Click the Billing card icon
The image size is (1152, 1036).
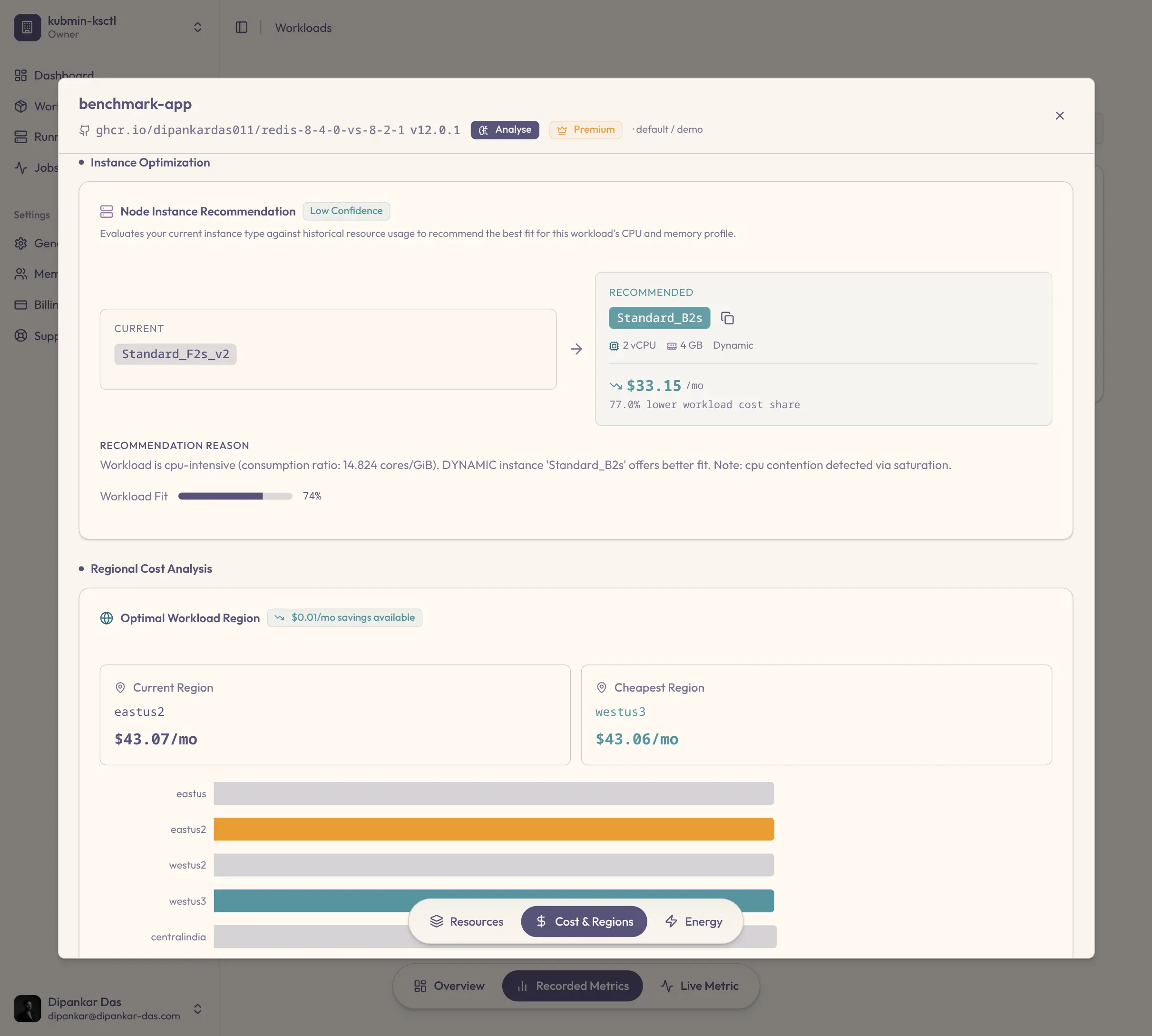(x=21, y=305)
